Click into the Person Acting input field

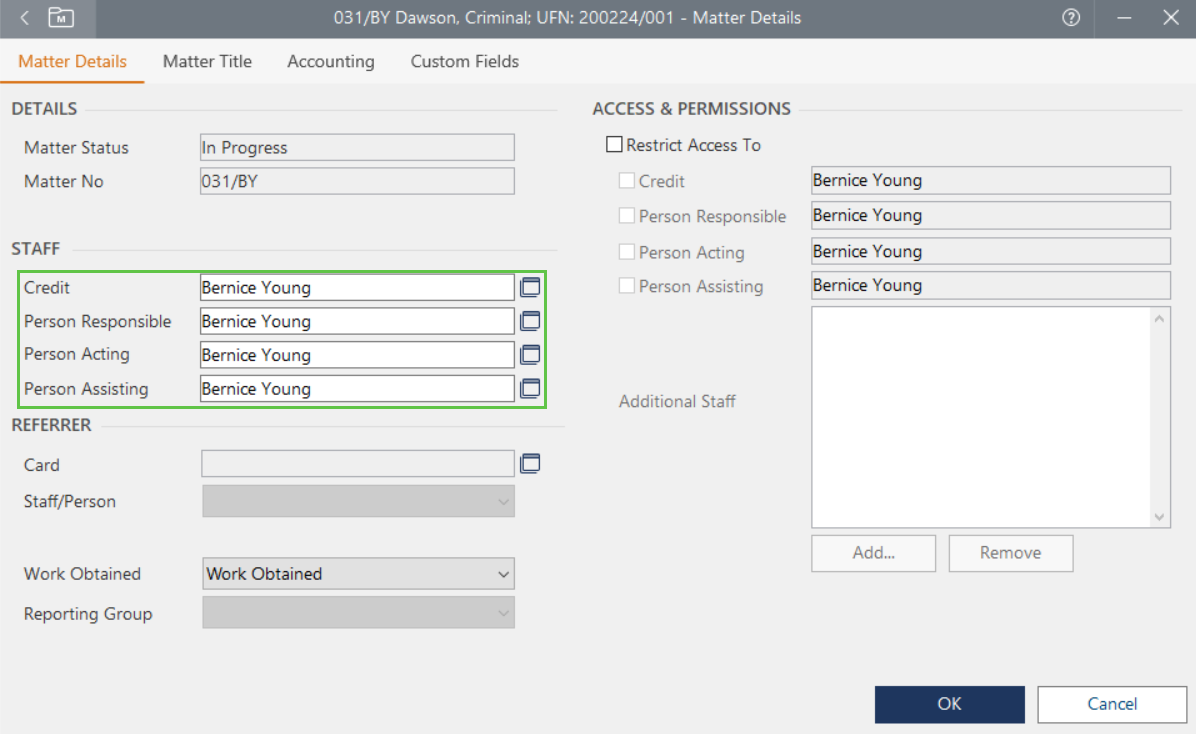pyautogui.click(x=356, y=355)
